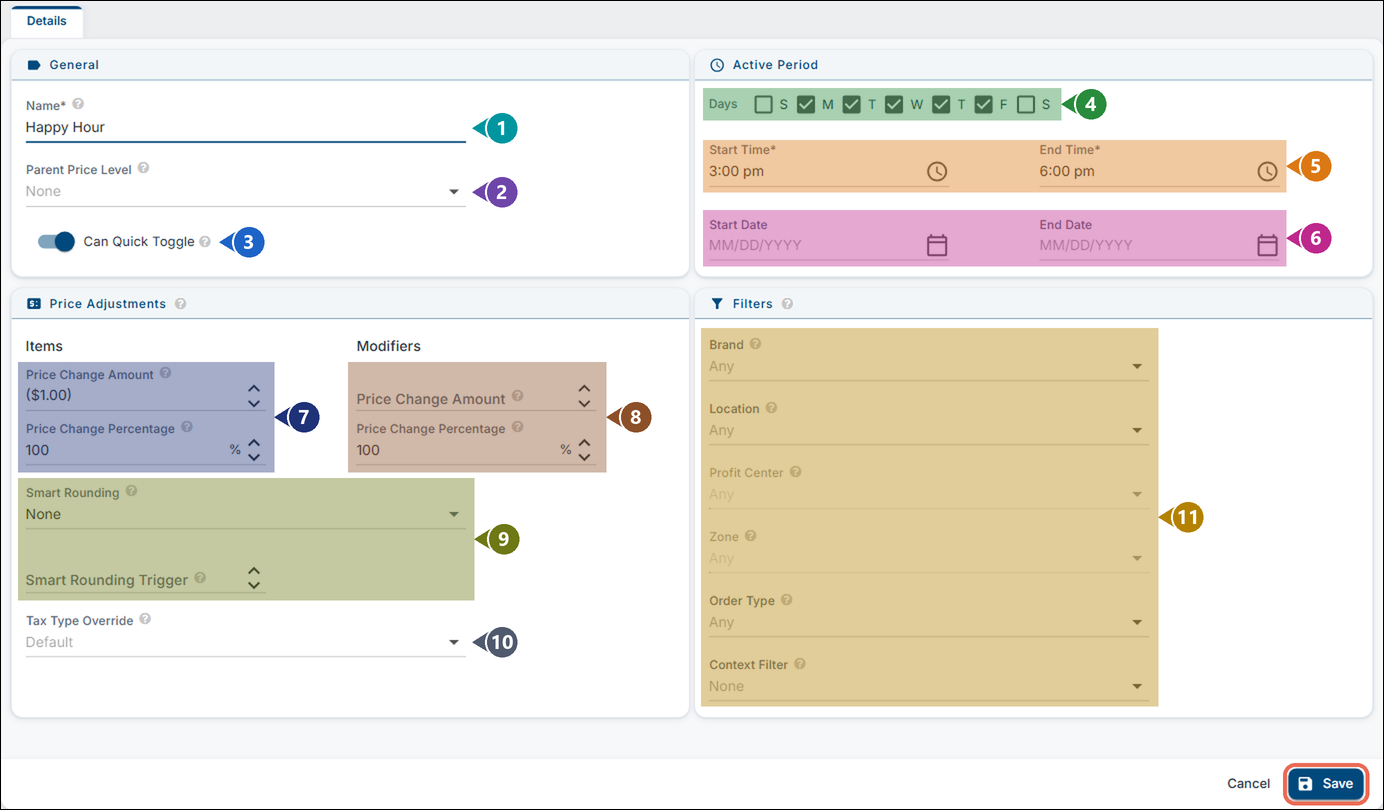Image resolution: width=1384 pixels, height=810 pixels.
Task: Uncheck the Friday day checkbox
Action: click(x=984, y=104)
